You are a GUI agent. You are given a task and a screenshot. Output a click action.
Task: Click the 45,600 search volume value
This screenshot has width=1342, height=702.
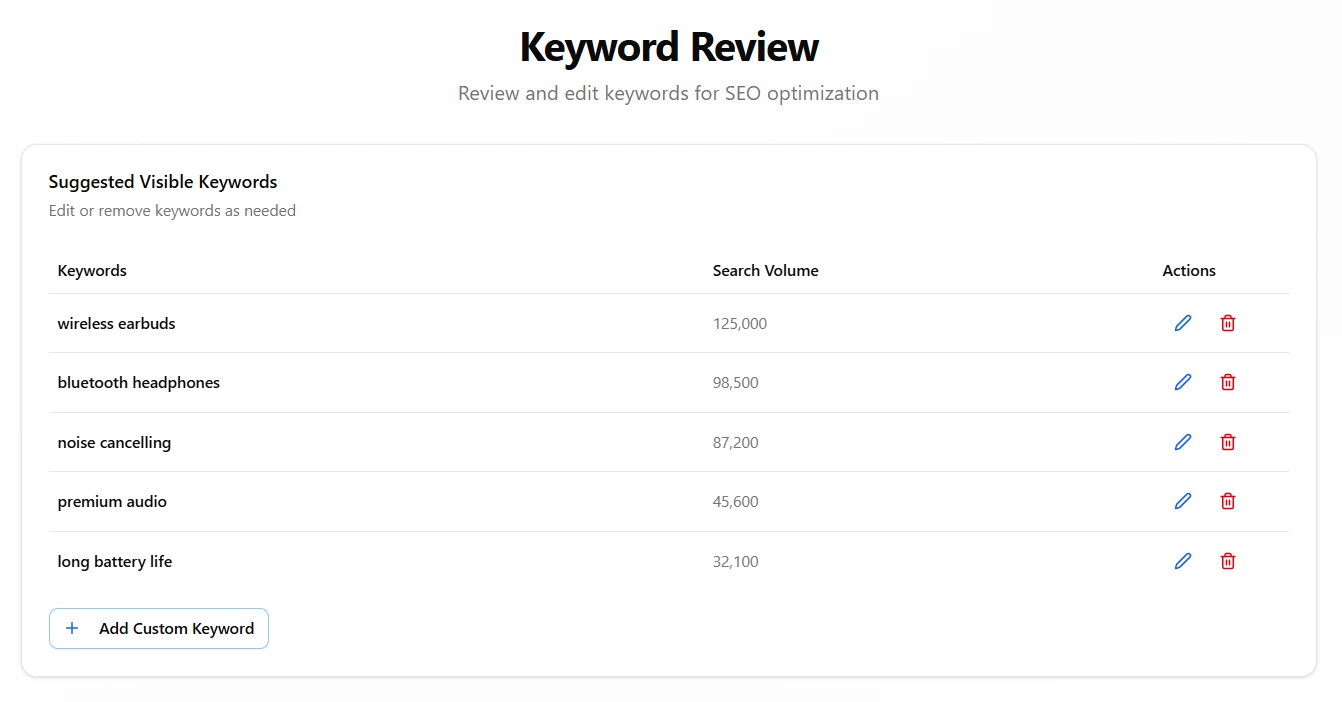[x=736, y=502]
